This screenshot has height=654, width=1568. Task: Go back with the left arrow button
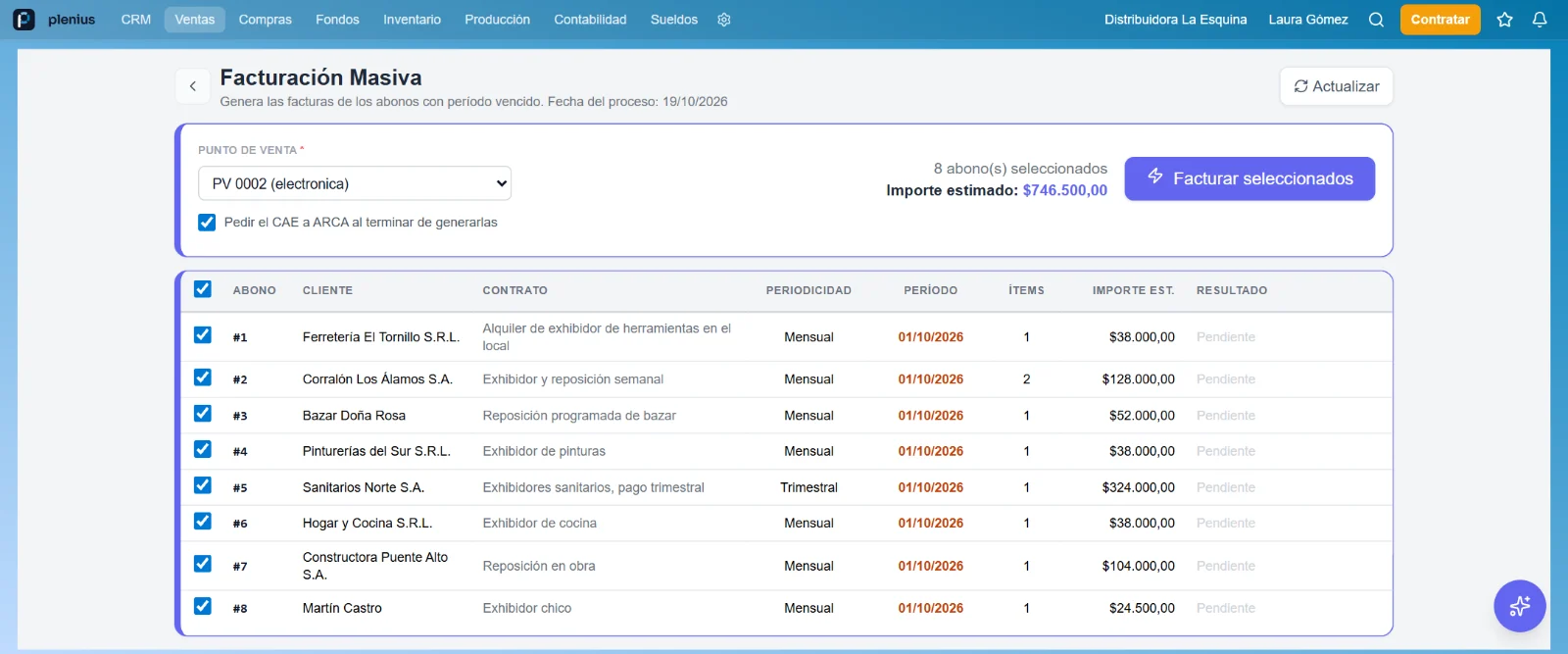click(x=193, y=86)
